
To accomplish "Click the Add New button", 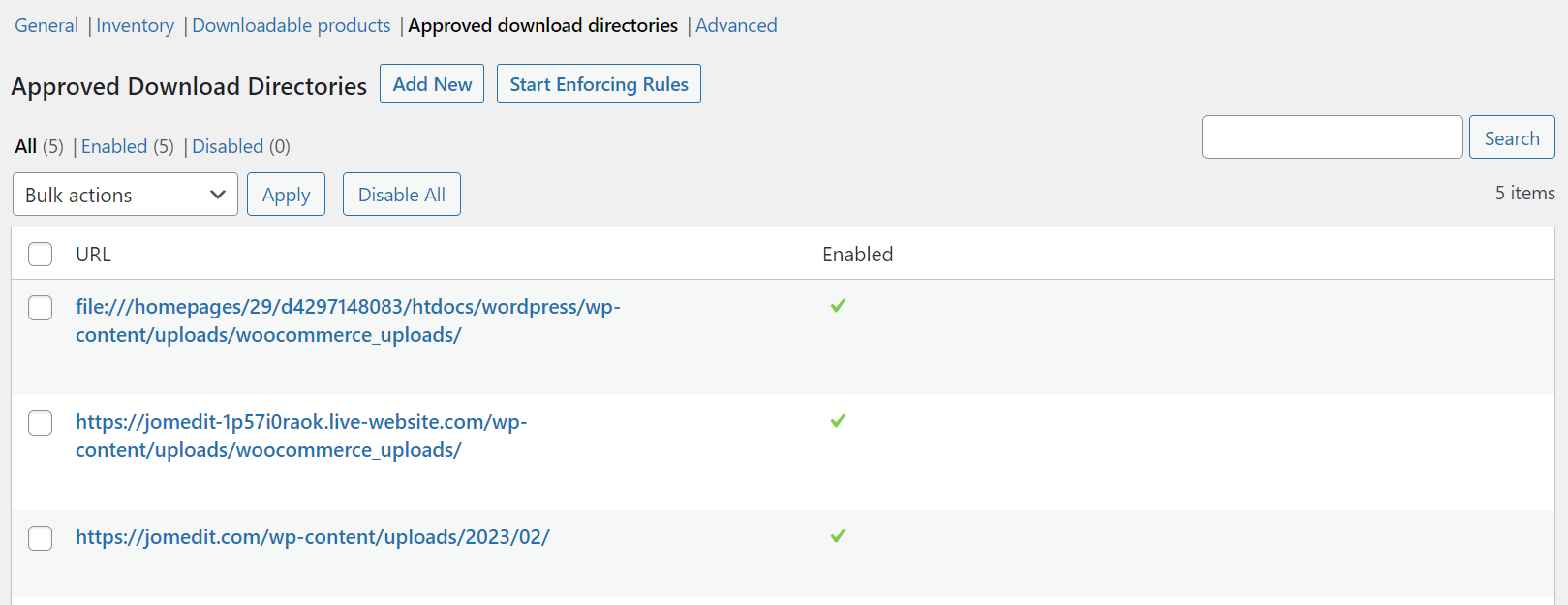I will [x=432, y=83].
